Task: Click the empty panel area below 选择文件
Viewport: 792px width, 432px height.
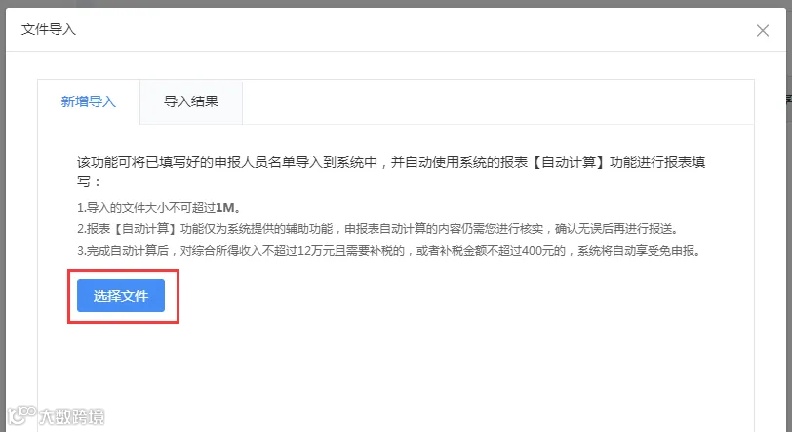Action: [395, 376]
